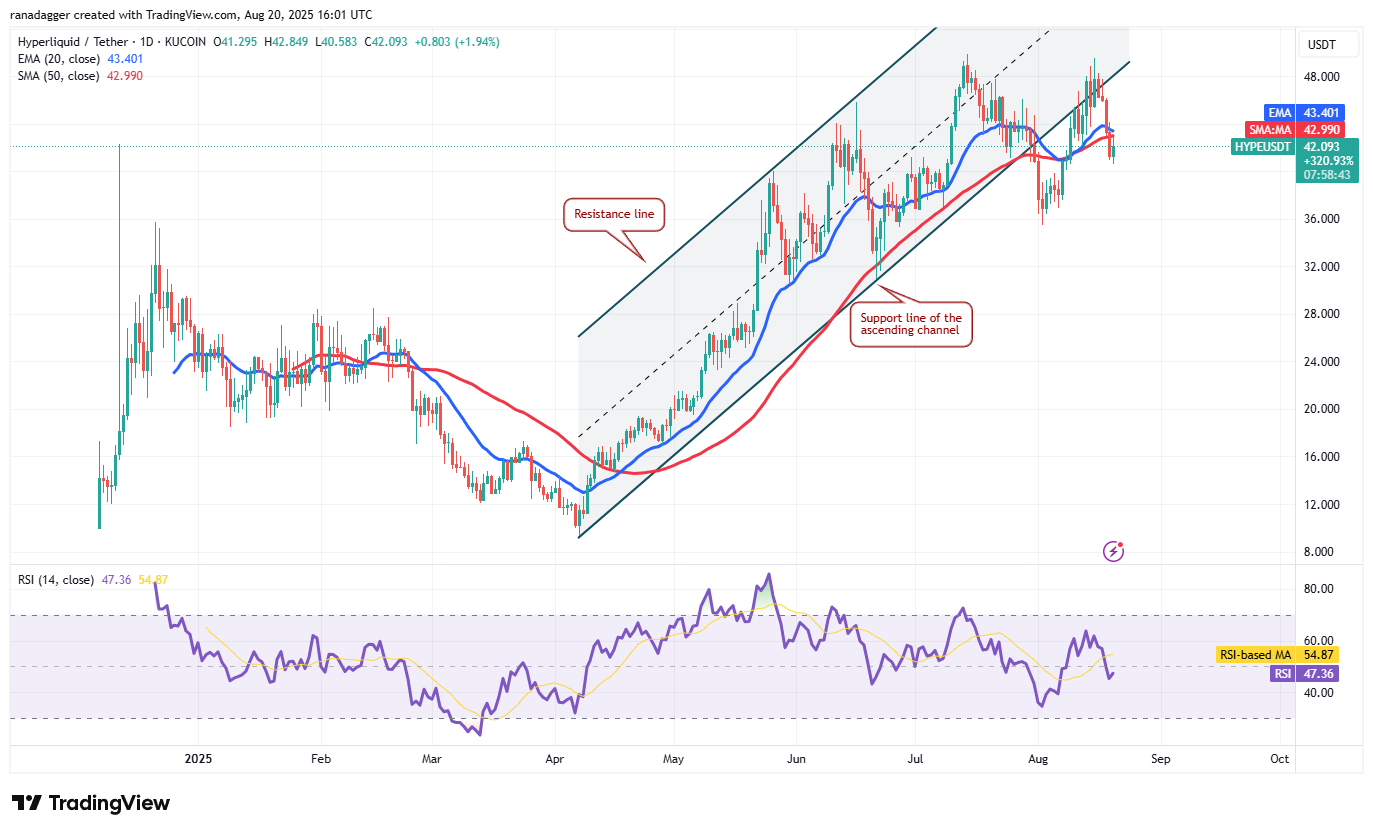1373x833 pixels.
Task: Click the EMA (20, close) indicator legend
Action: click(60, 59)
